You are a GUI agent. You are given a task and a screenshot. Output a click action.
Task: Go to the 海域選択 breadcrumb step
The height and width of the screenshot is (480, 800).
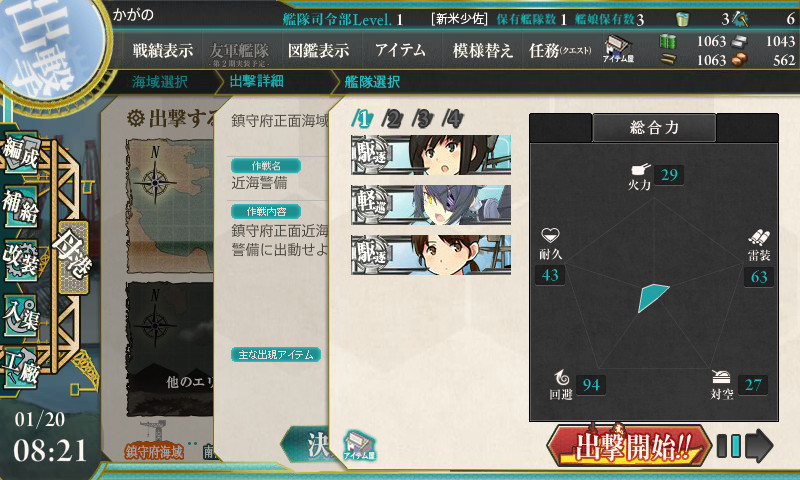(x=160, y=82)
